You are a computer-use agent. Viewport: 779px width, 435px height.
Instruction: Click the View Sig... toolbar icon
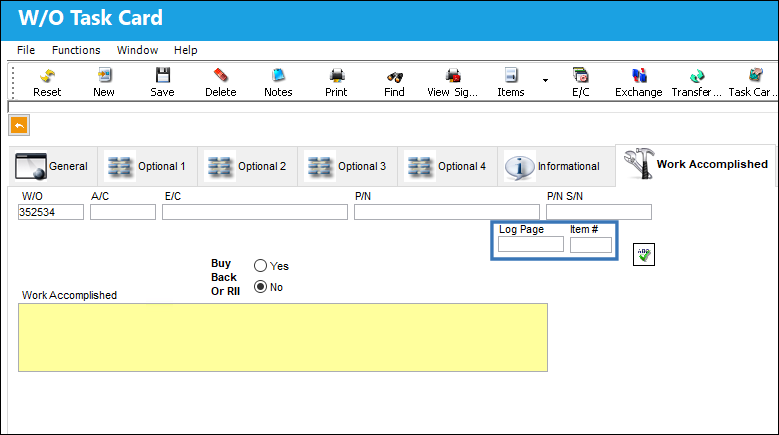pyautogui.click(x=453, y=82)
